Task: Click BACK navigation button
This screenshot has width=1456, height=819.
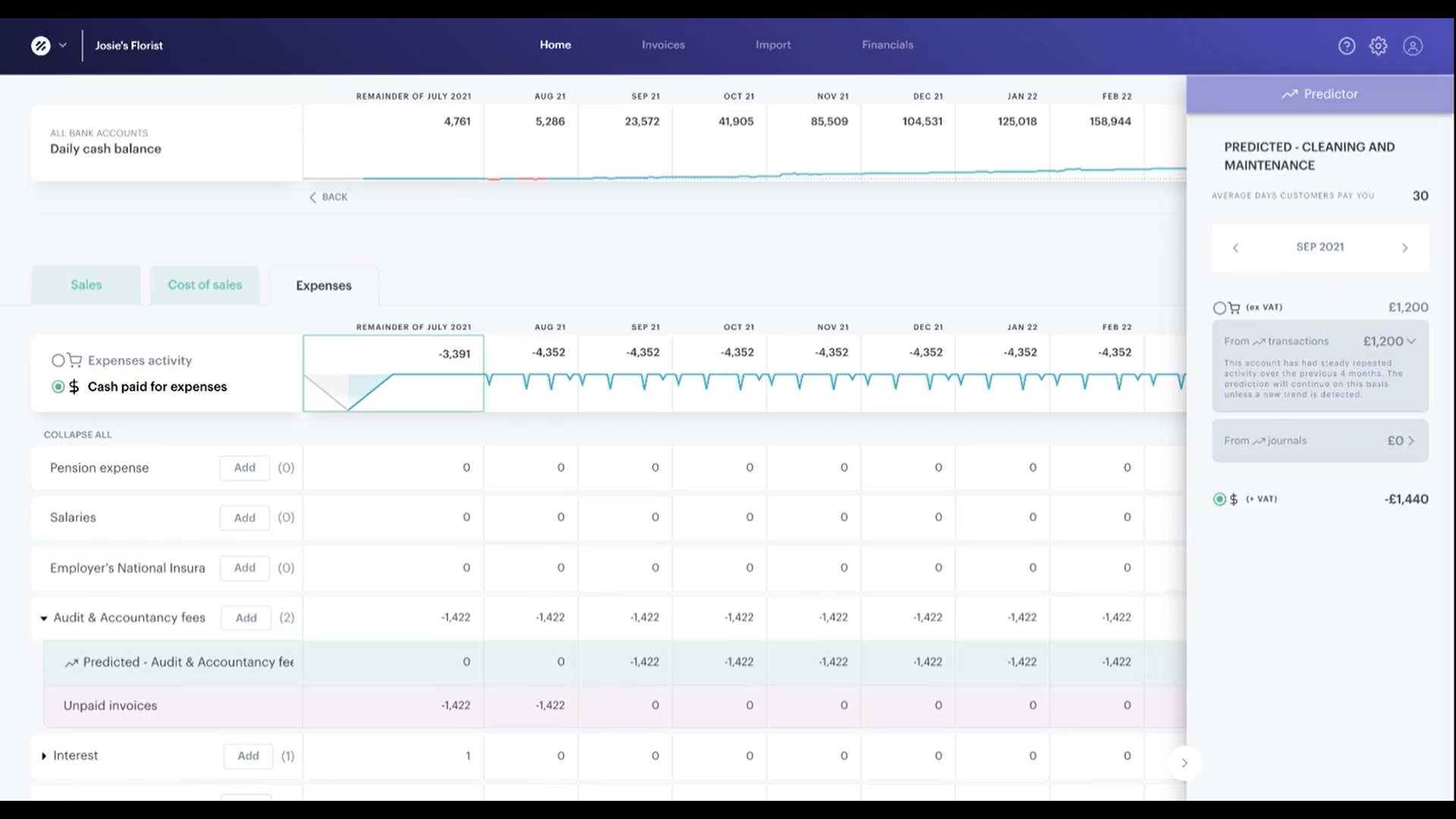Action: tap(328, 196)
